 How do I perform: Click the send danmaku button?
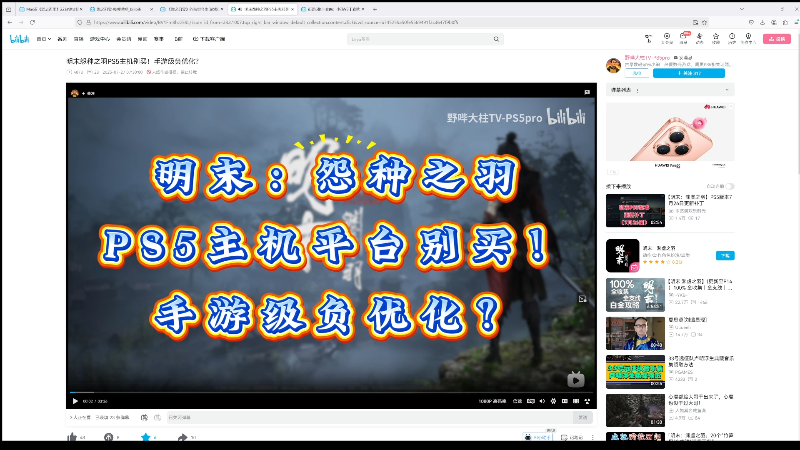pos(583,417)
